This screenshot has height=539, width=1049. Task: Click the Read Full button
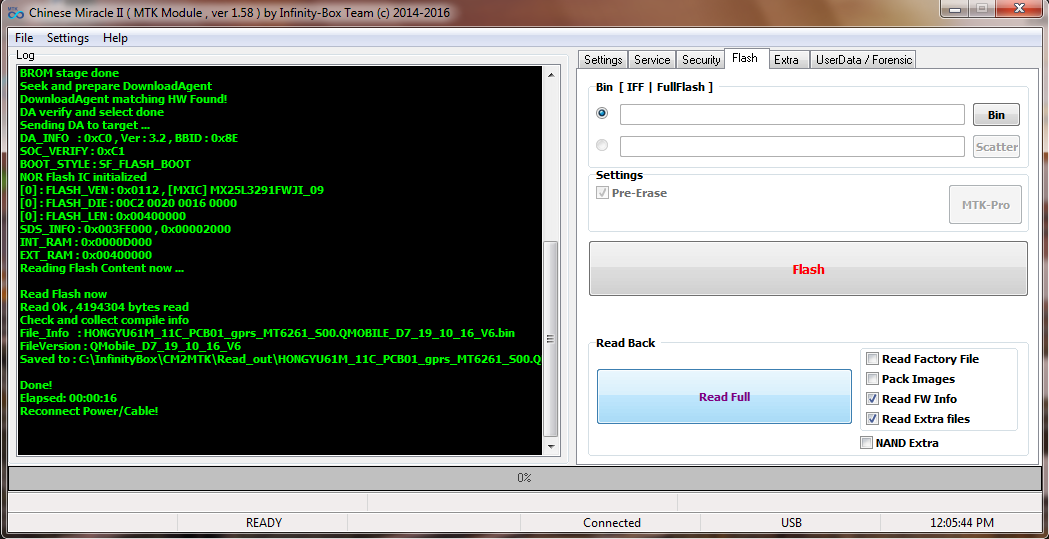[724, 397]
